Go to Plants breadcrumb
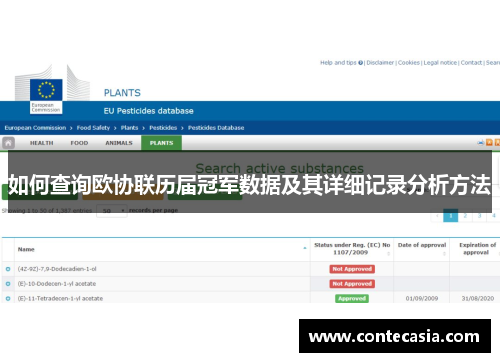 129,128
